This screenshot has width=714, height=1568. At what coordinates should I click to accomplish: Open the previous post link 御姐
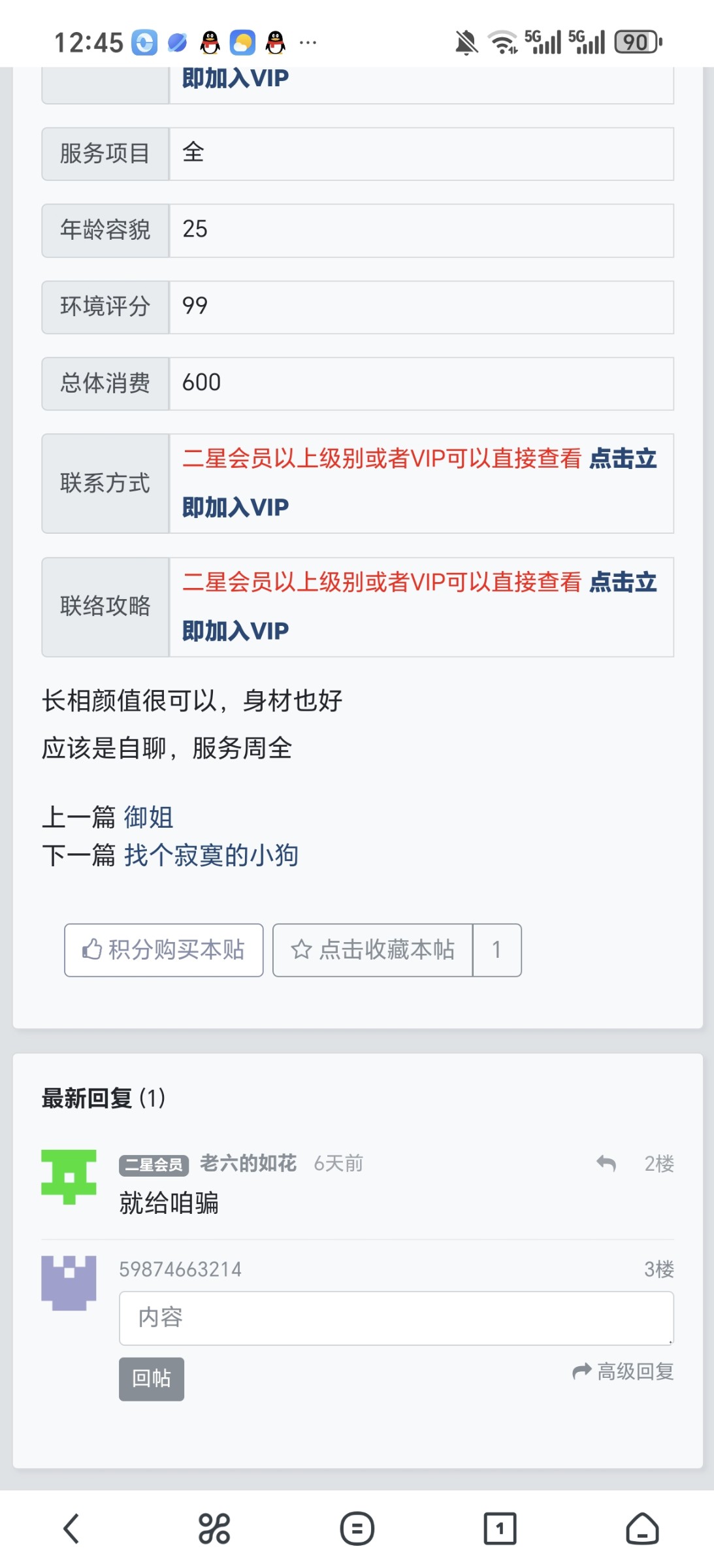click(x=149, y=817)
